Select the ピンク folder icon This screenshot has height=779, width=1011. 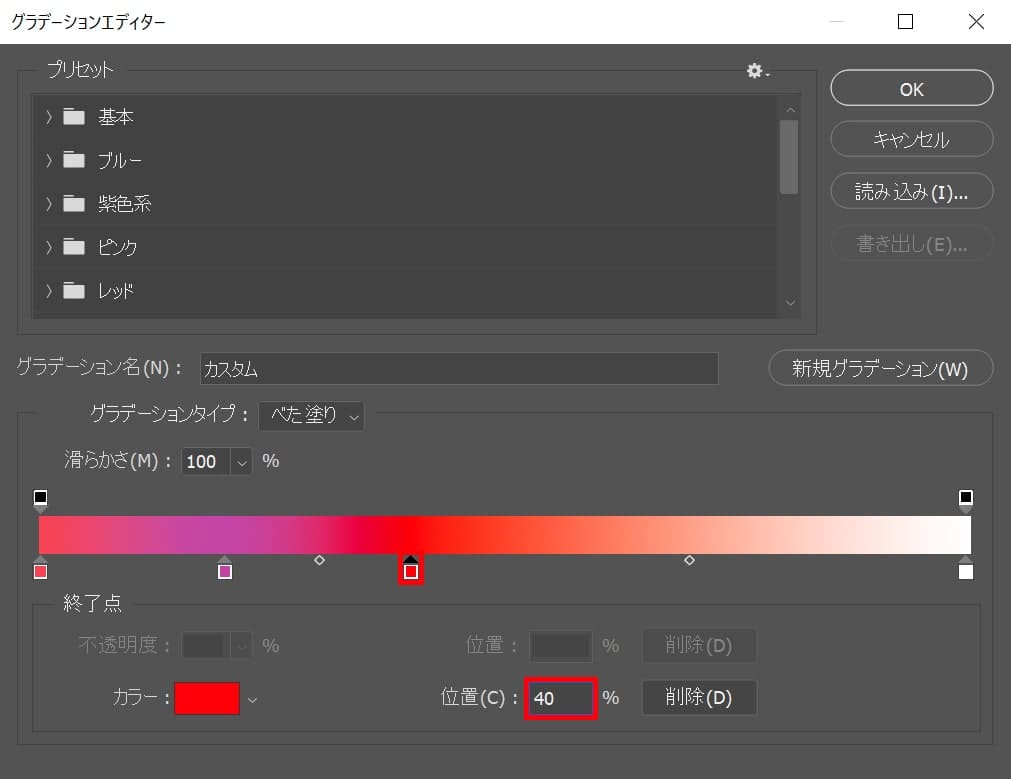click(x=74, y=247)
